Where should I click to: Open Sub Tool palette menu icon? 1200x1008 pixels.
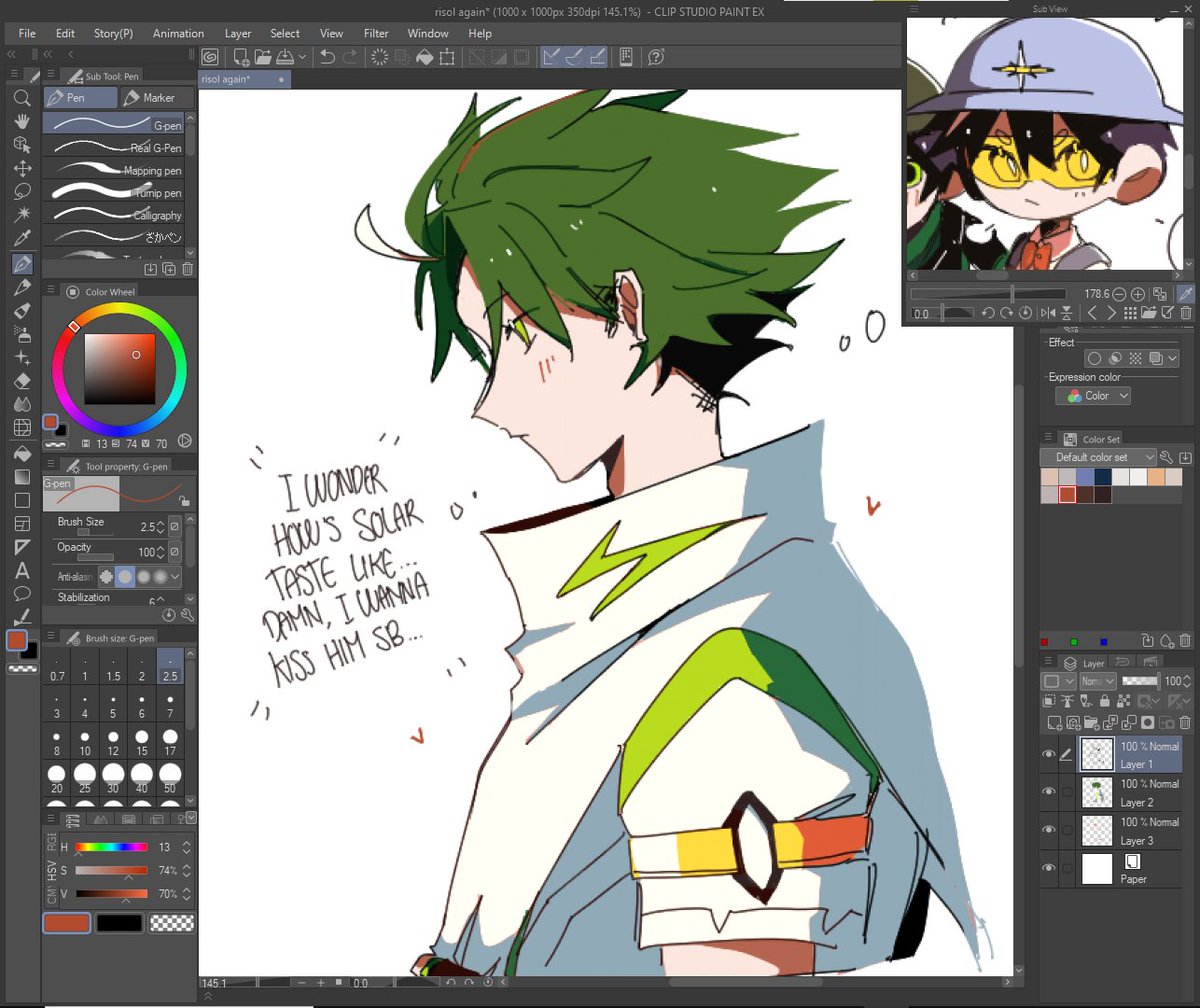(x=51, y=76)
